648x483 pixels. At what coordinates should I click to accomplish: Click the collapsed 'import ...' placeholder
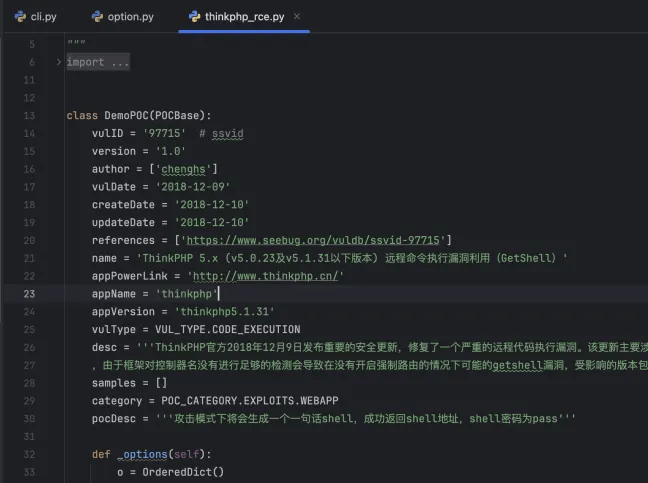click(98, 63)
